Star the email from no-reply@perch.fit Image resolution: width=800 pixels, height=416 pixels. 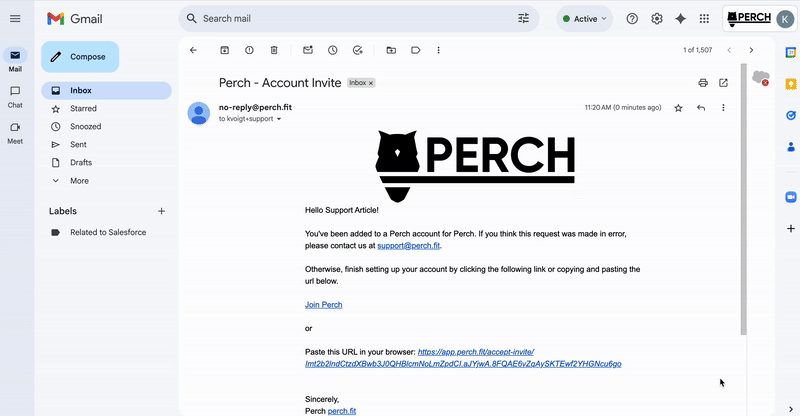pyautogui.click(x=678, y=108)
